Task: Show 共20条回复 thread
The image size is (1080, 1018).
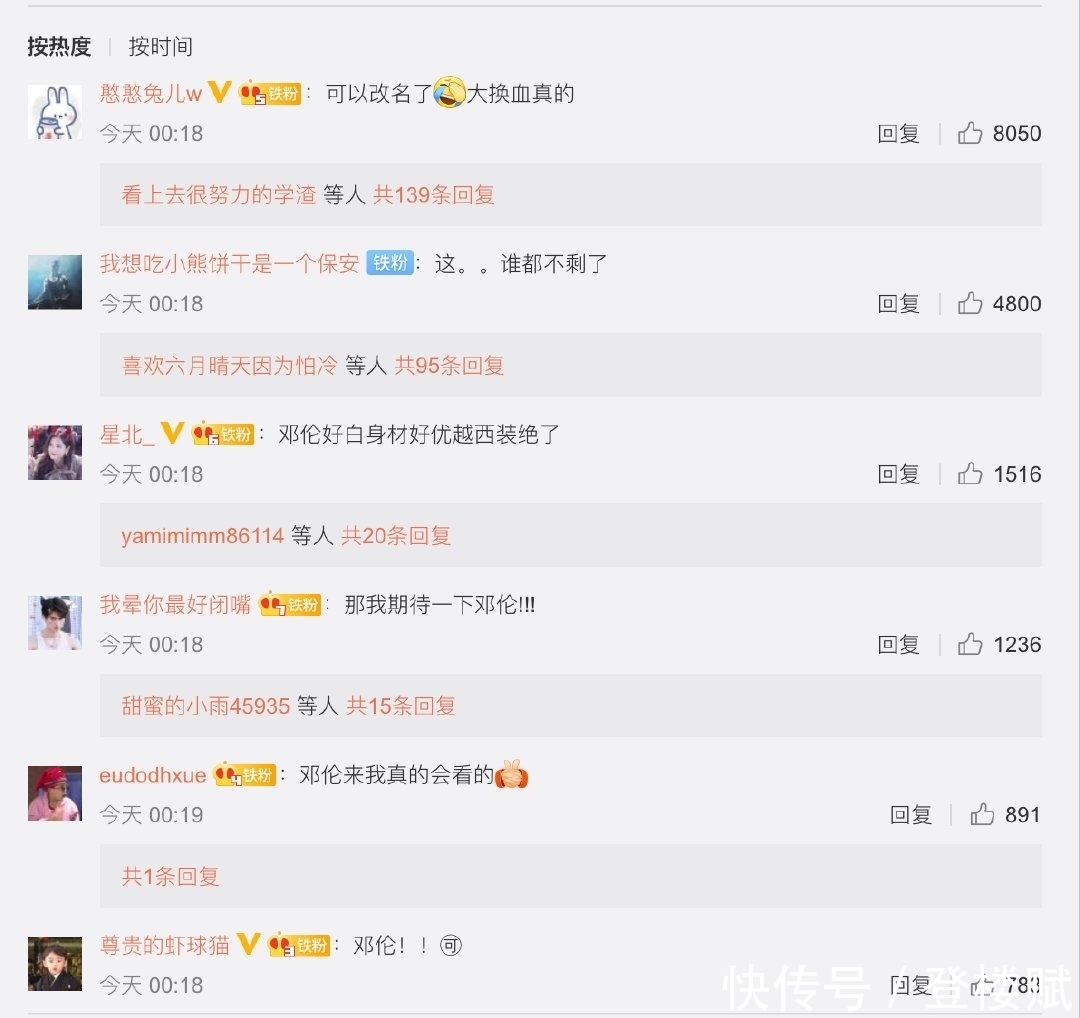Action: [396, 535]
